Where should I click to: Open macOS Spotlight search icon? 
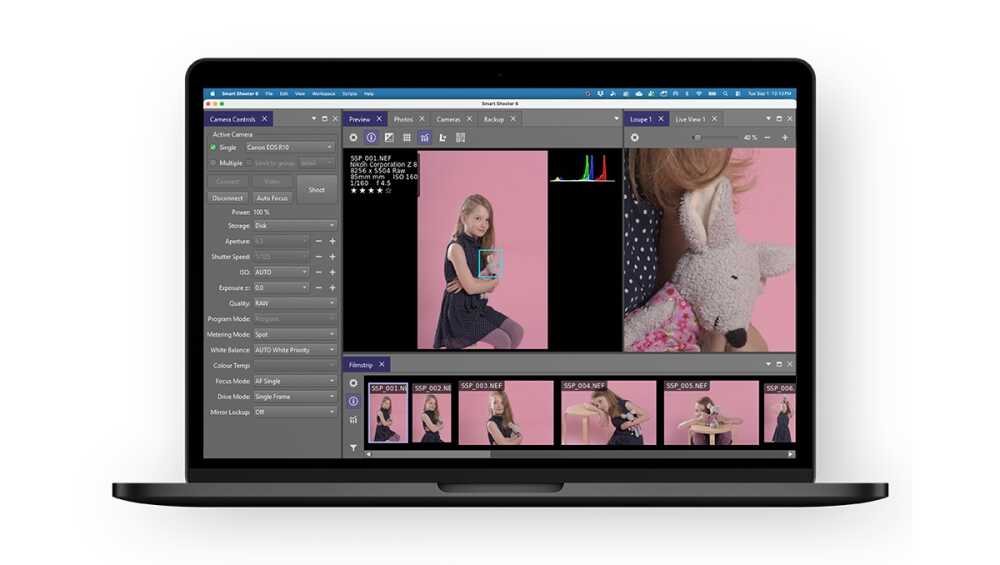point(725,94)
